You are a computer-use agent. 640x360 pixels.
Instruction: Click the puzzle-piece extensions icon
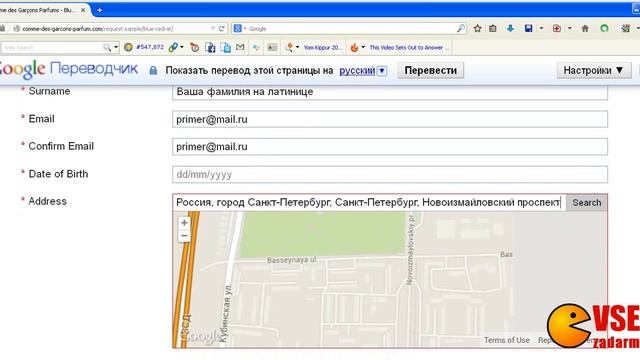point(625,28)
